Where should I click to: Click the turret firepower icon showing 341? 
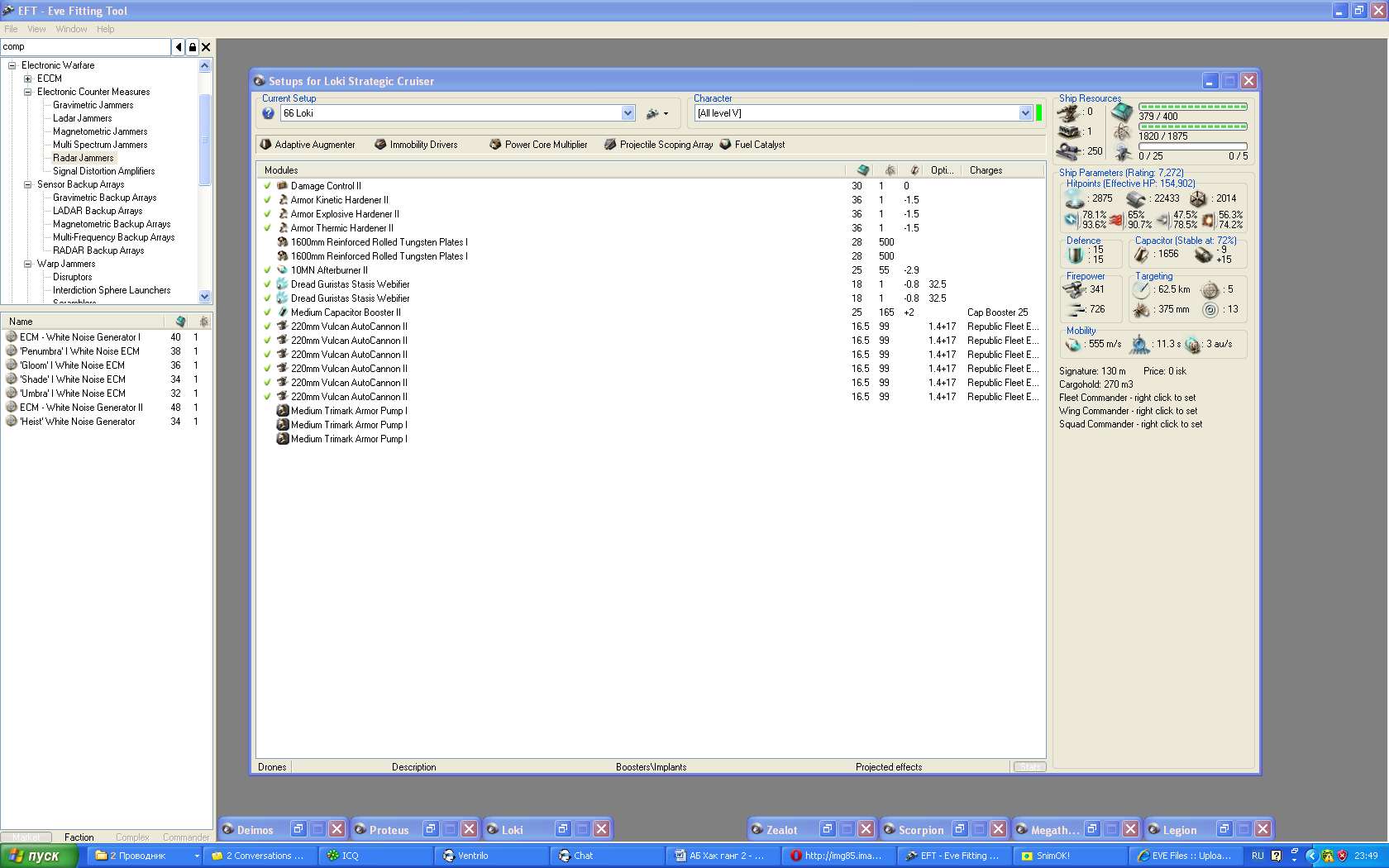[x=1074, y=289]
